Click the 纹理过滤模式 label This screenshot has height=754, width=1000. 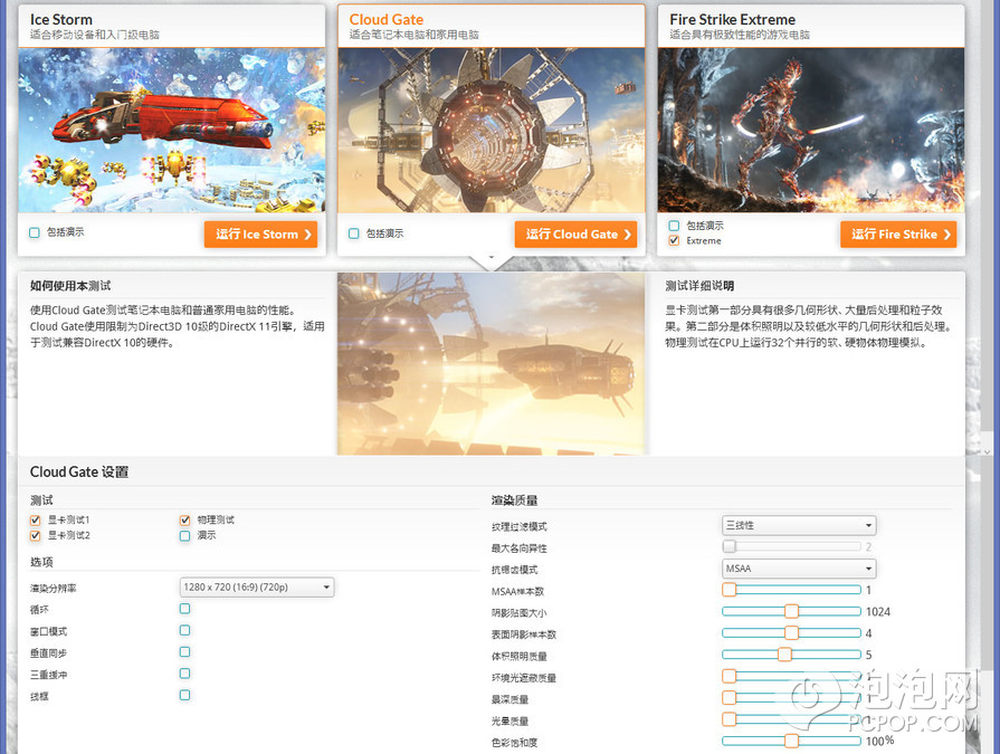click(519, 527)
